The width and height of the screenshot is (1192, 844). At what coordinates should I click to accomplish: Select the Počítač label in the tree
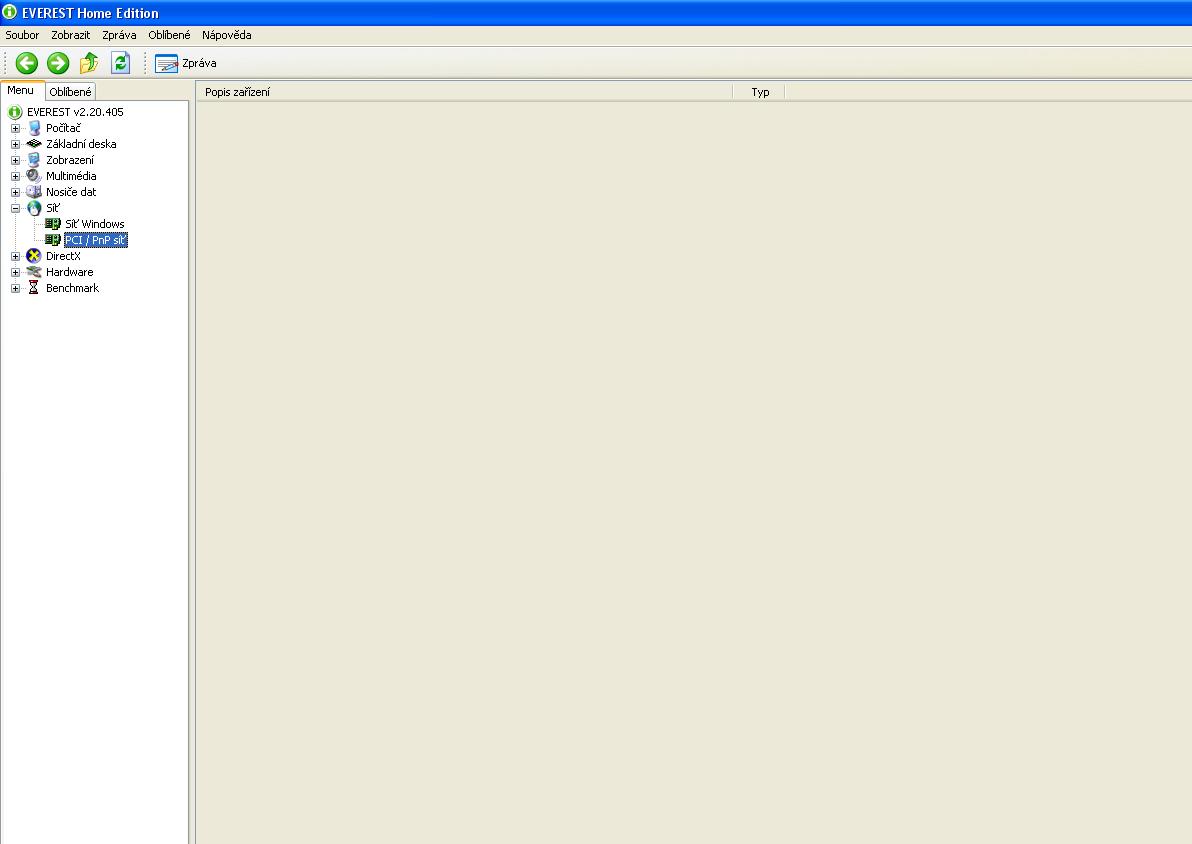click(x=63, y=129)
